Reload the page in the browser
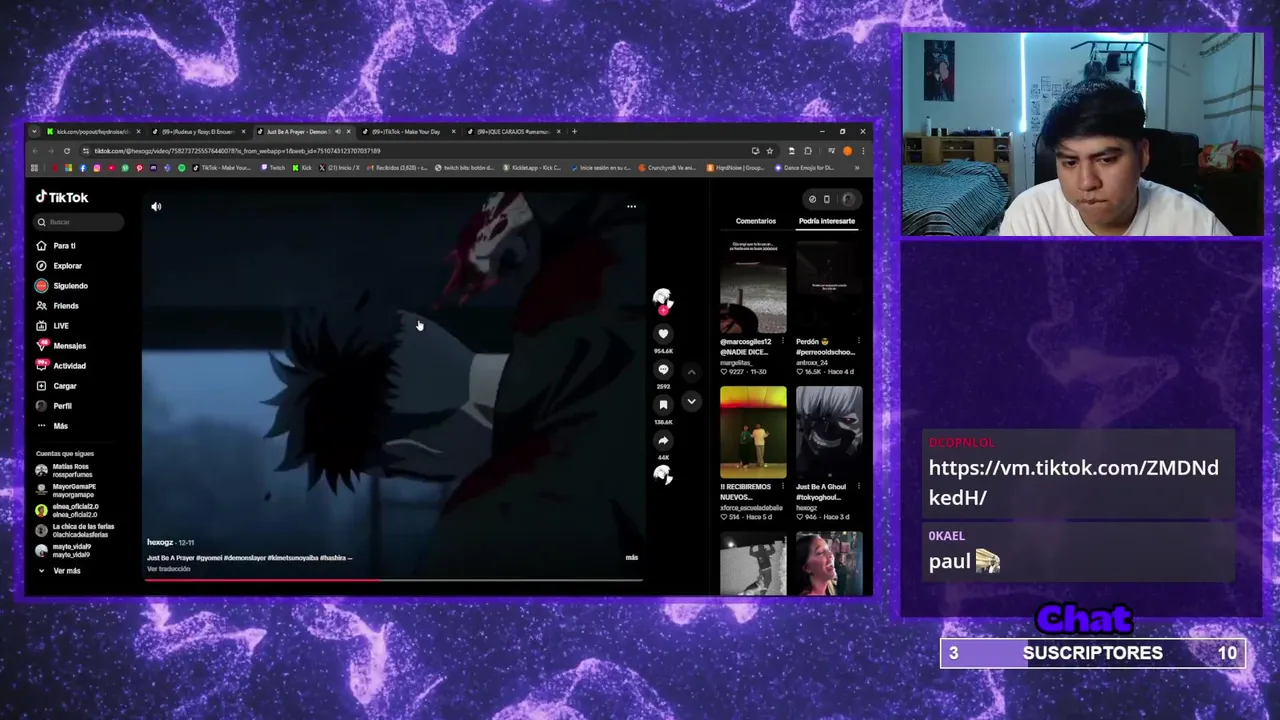The width and height of the screenshot is (1280, 720). click(67, 151)
